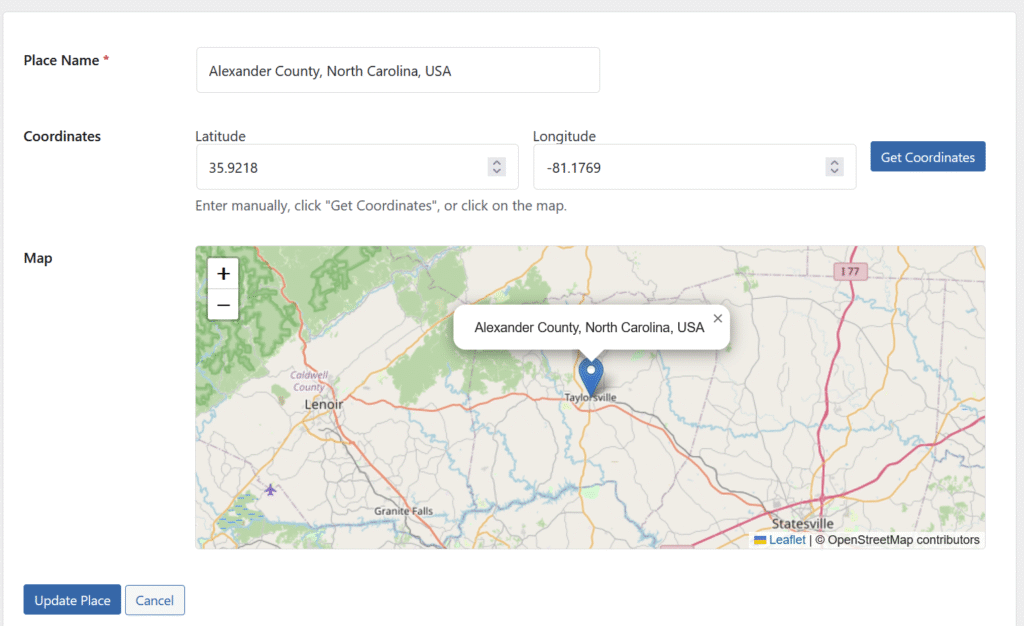Click the I 77 highway shield
This screenshot has height=626, width=1024.
point(848,271)
